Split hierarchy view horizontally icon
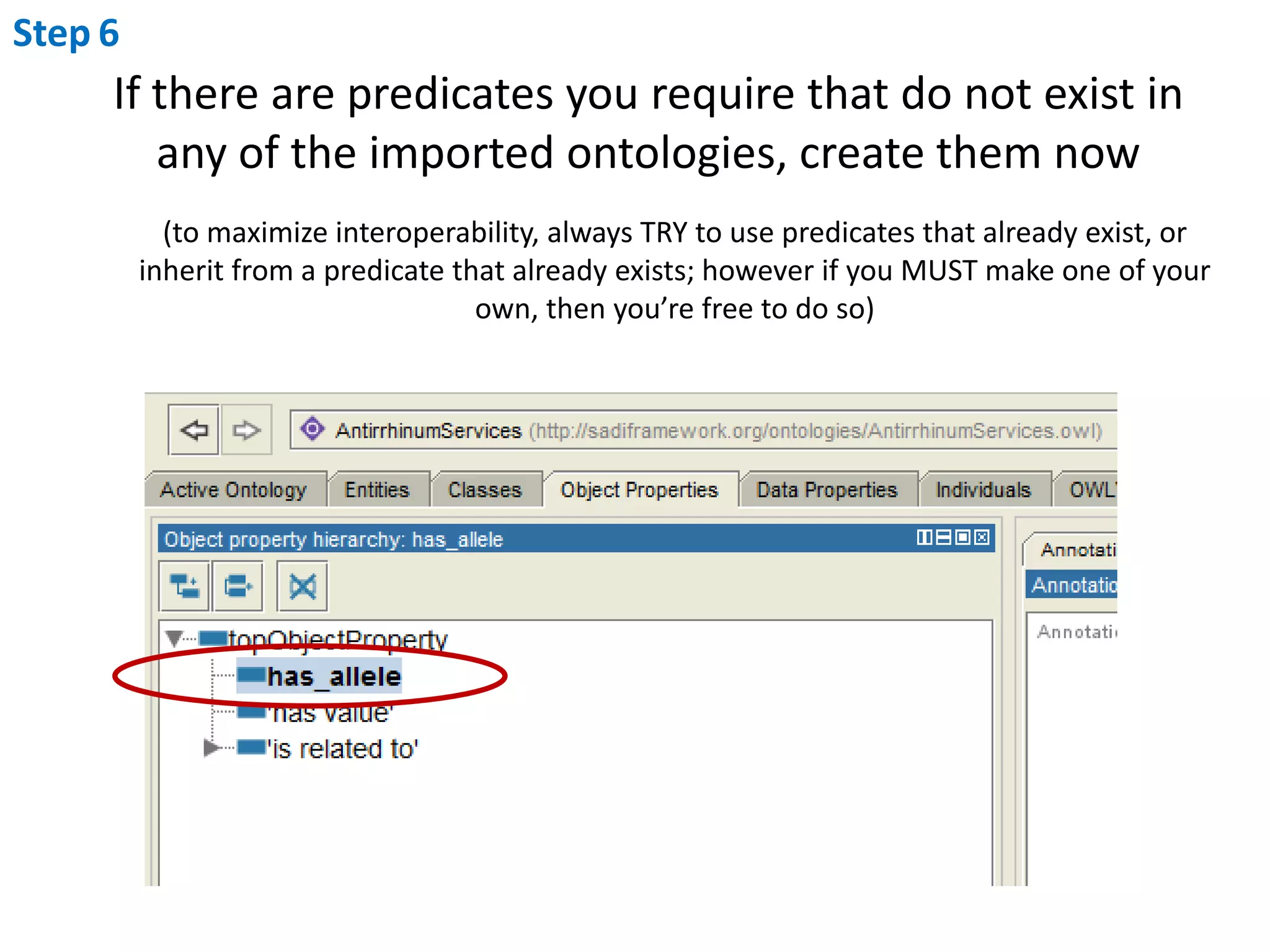1270x952 pixels. [943, 537]
